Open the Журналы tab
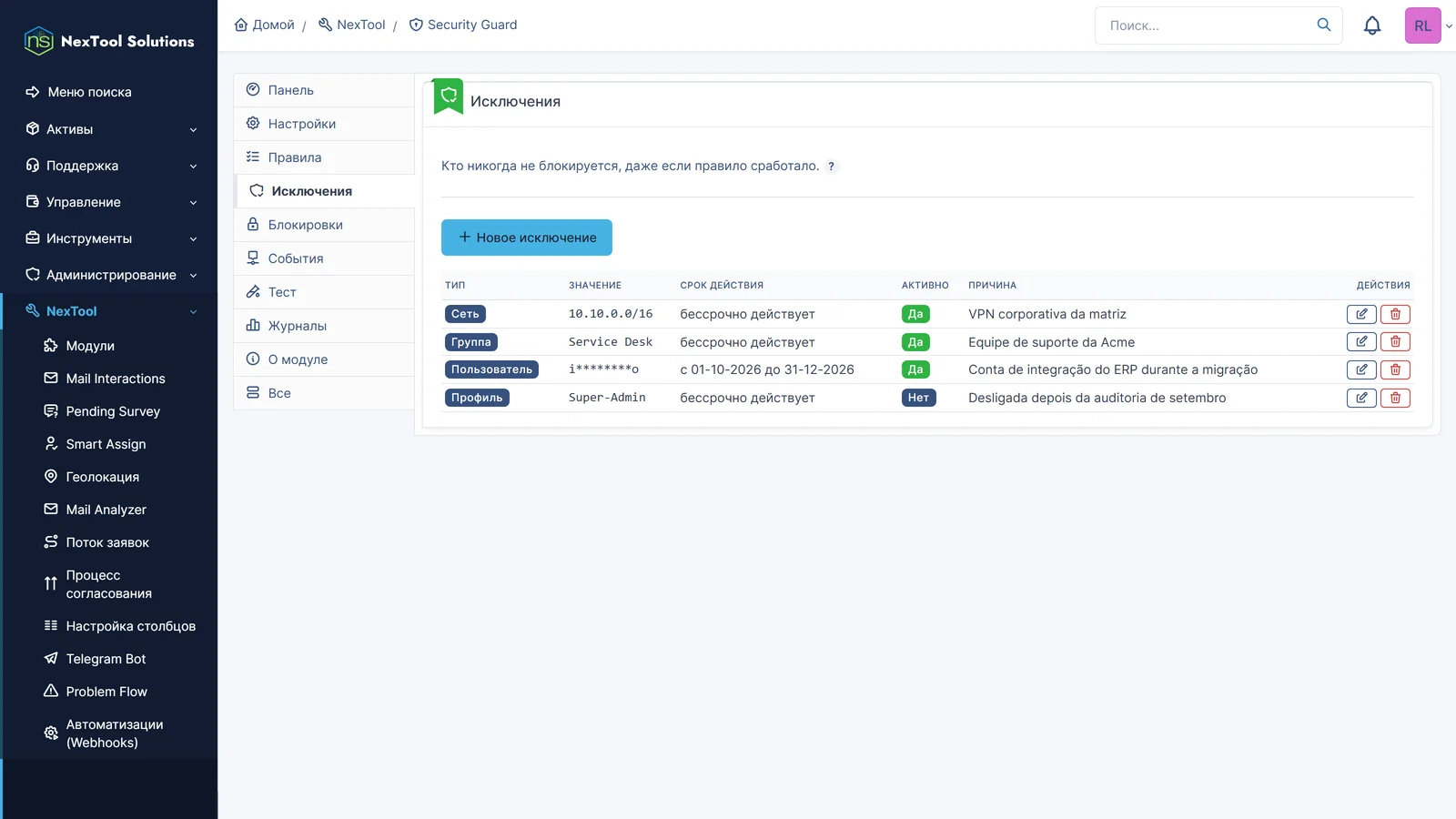The height and width of the screenshot is (819, 1456). (324, 326)
